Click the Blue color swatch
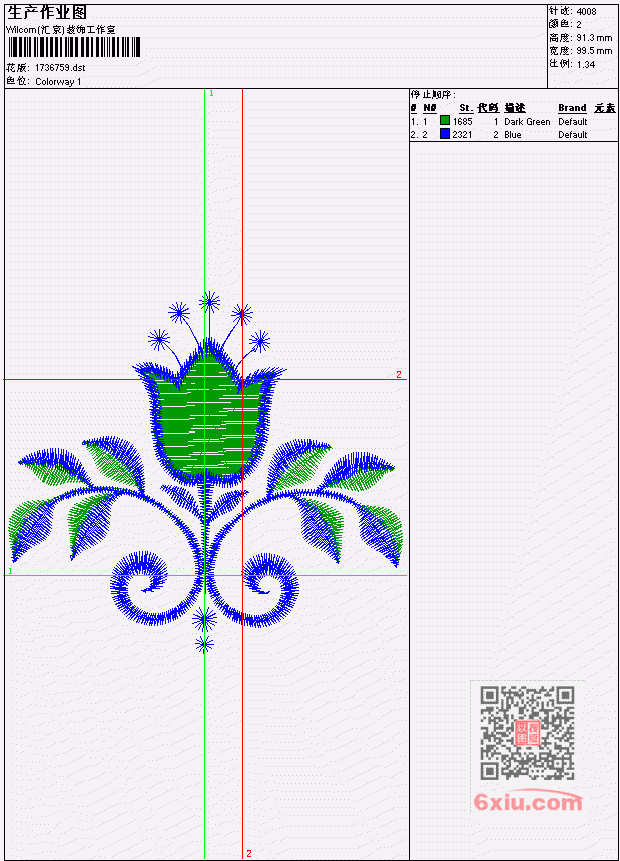This screenshot has height=861, width=620. tap(445, 133)
